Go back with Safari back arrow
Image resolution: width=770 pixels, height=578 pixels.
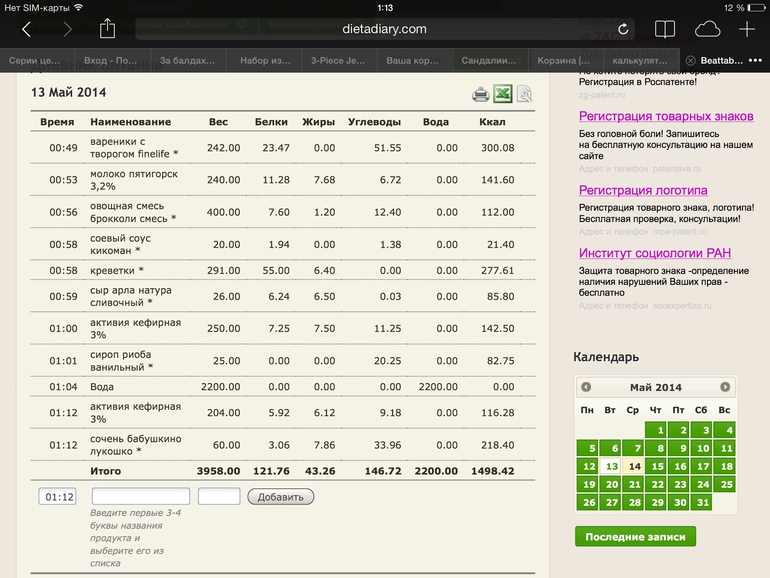coord(26,30)
